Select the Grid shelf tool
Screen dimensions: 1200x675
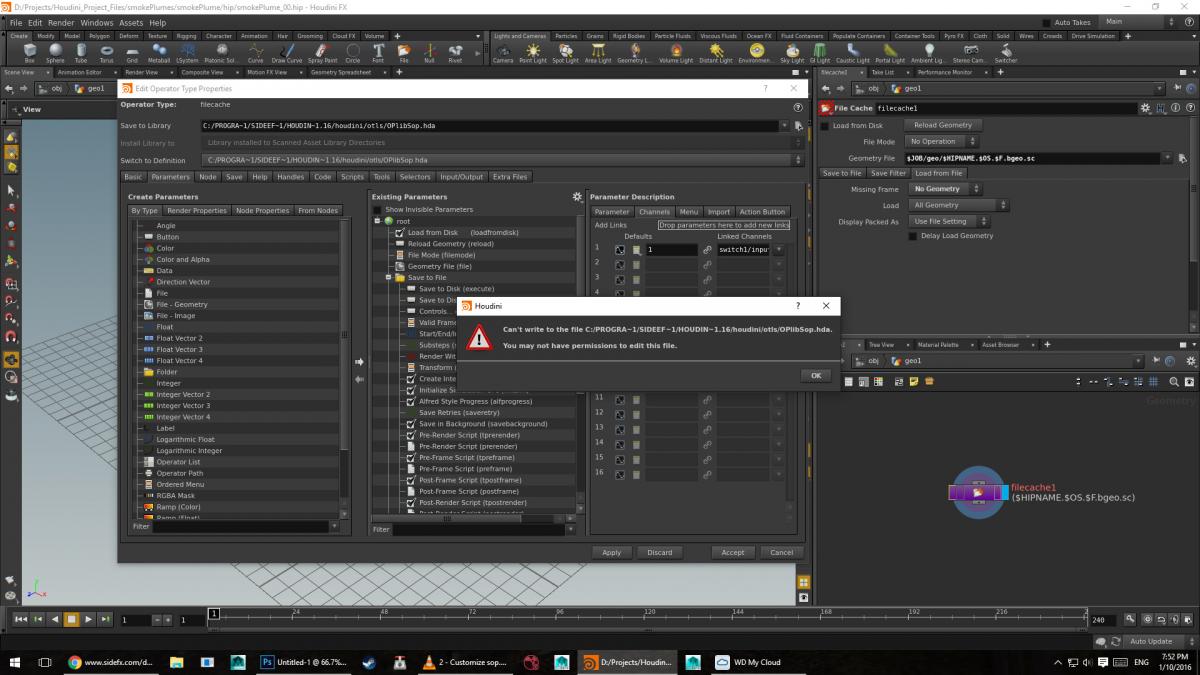click(x=132, y=53)
